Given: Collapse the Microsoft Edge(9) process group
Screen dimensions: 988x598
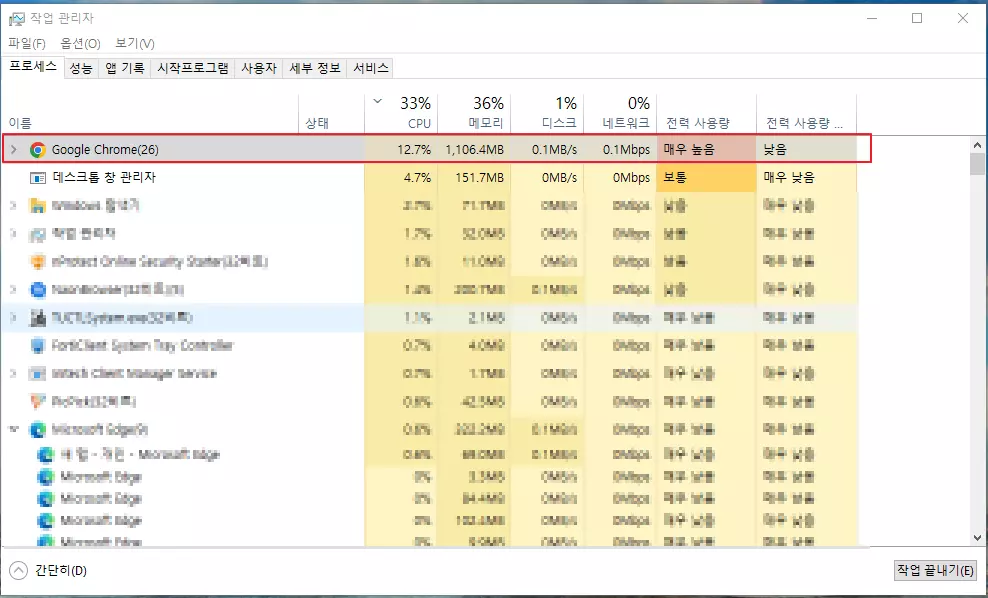Looking at the screenshot, I should (x=13, y=429).
